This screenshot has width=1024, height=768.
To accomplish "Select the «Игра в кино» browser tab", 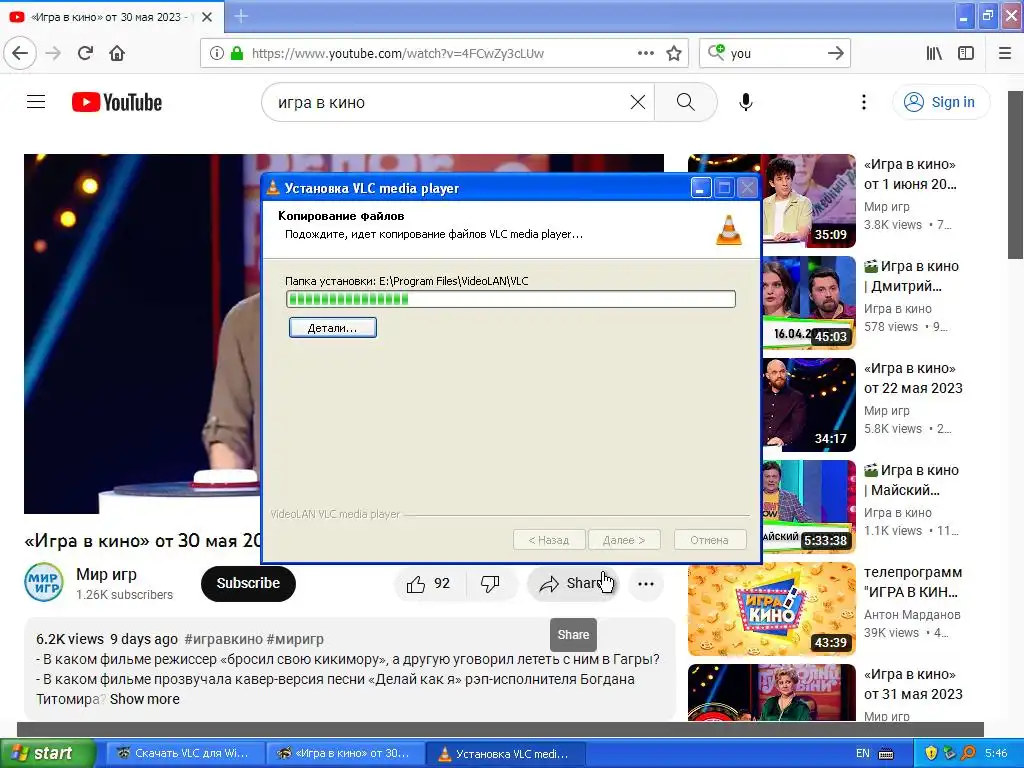I will (111, 17).
